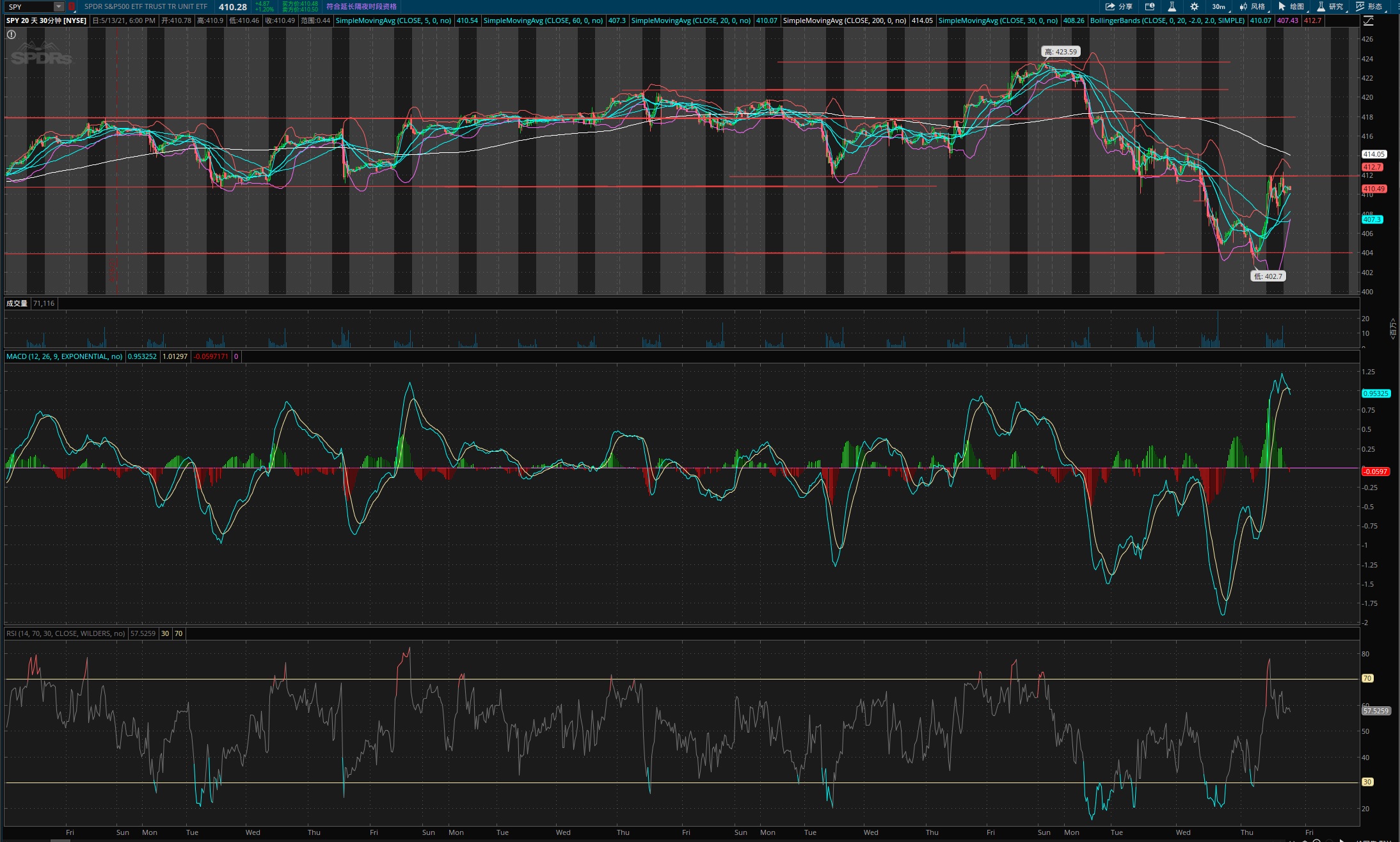Click the BollingerBands study label
Viewport: 1400px width, 842px height.
pos(1167,20)
